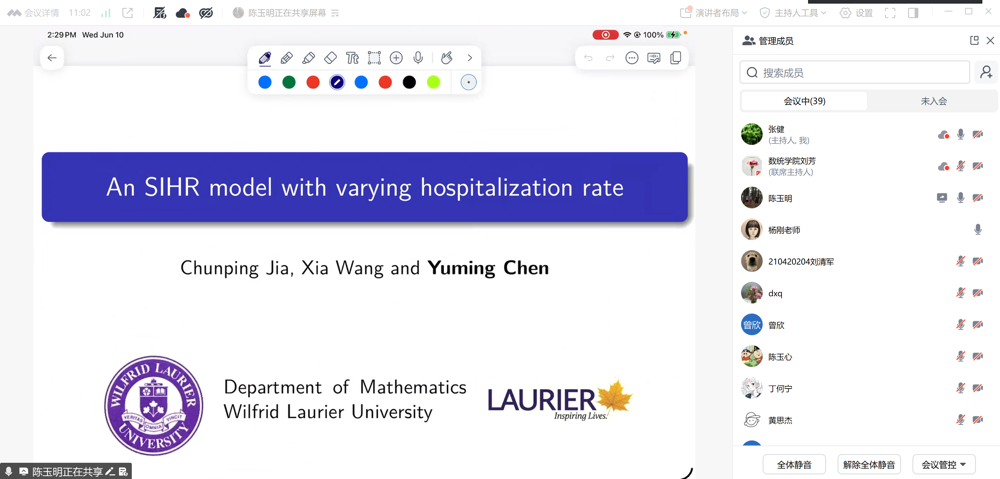Viewport: 1000px width, 479px height.
Task: Open the invite member icon beside search
Action: click(986, 72)
